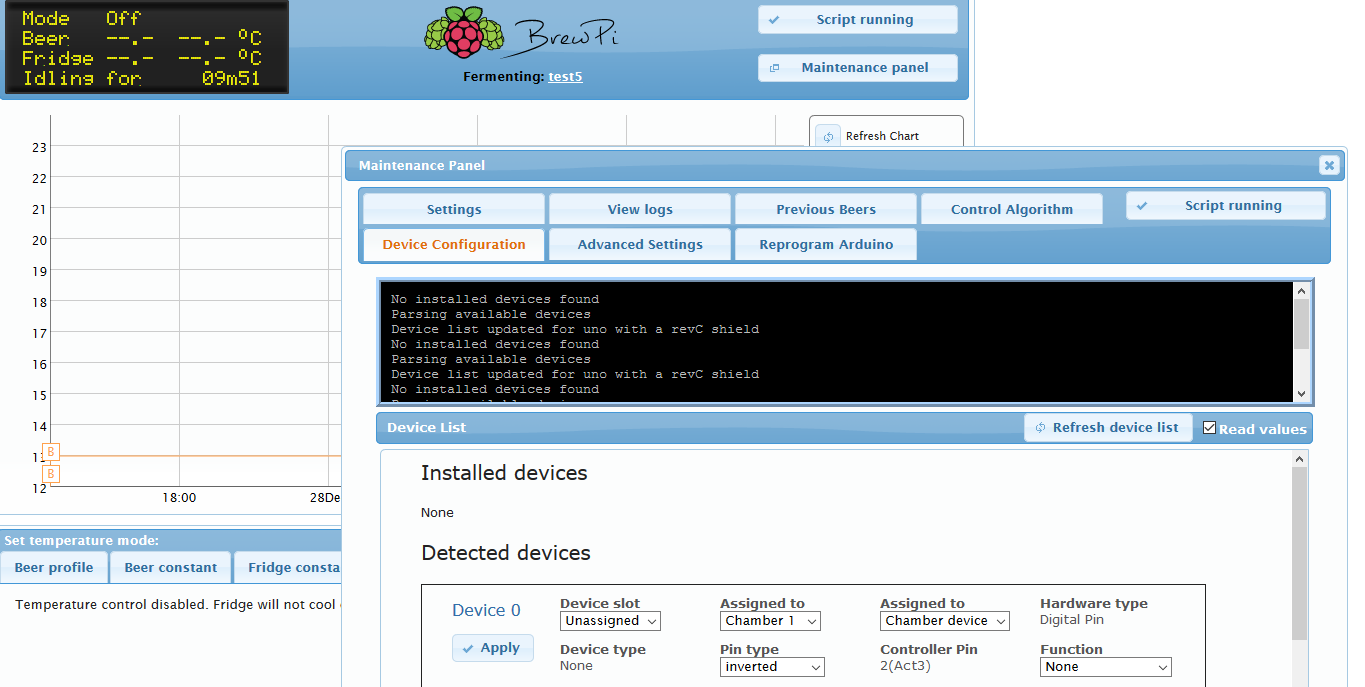Screen dimensions: 1365x687
Task: Open the Chamber device dropdown
Action: [x=944, y=621]
